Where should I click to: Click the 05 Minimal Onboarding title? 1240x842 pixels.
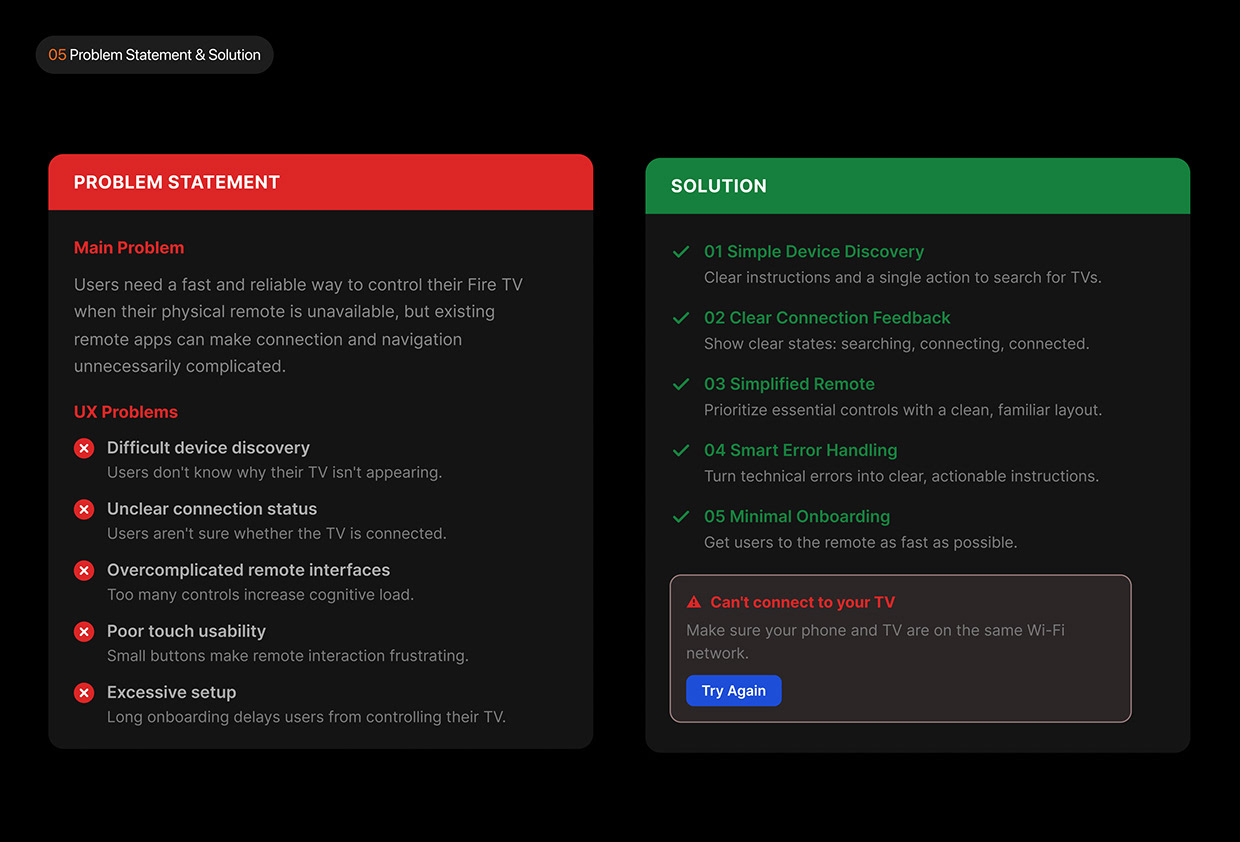tap(797, 516)
